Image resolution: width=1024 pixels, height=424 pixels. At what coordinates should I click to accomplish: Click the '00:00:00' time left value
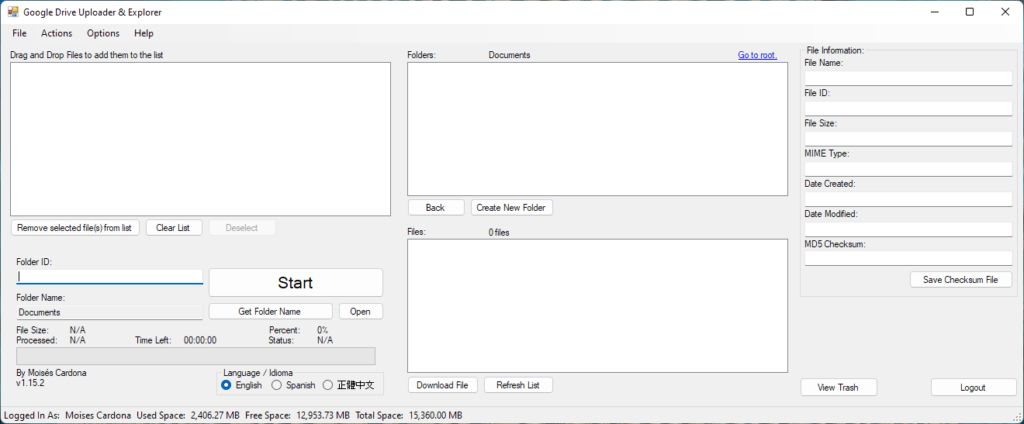coord(200,340)
